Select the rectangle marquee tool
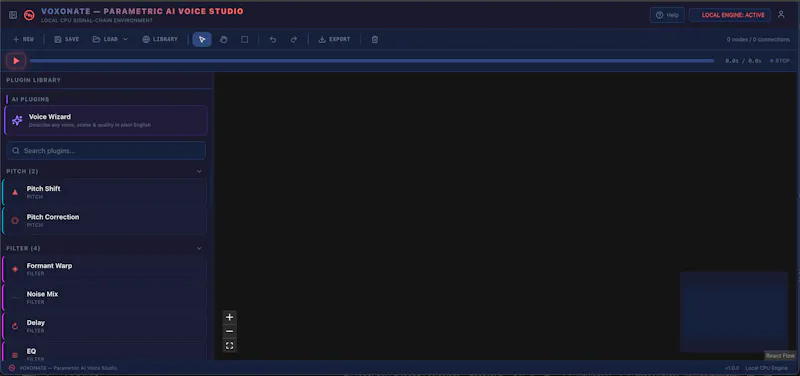800x376 pixels. (x=244, y=39)
